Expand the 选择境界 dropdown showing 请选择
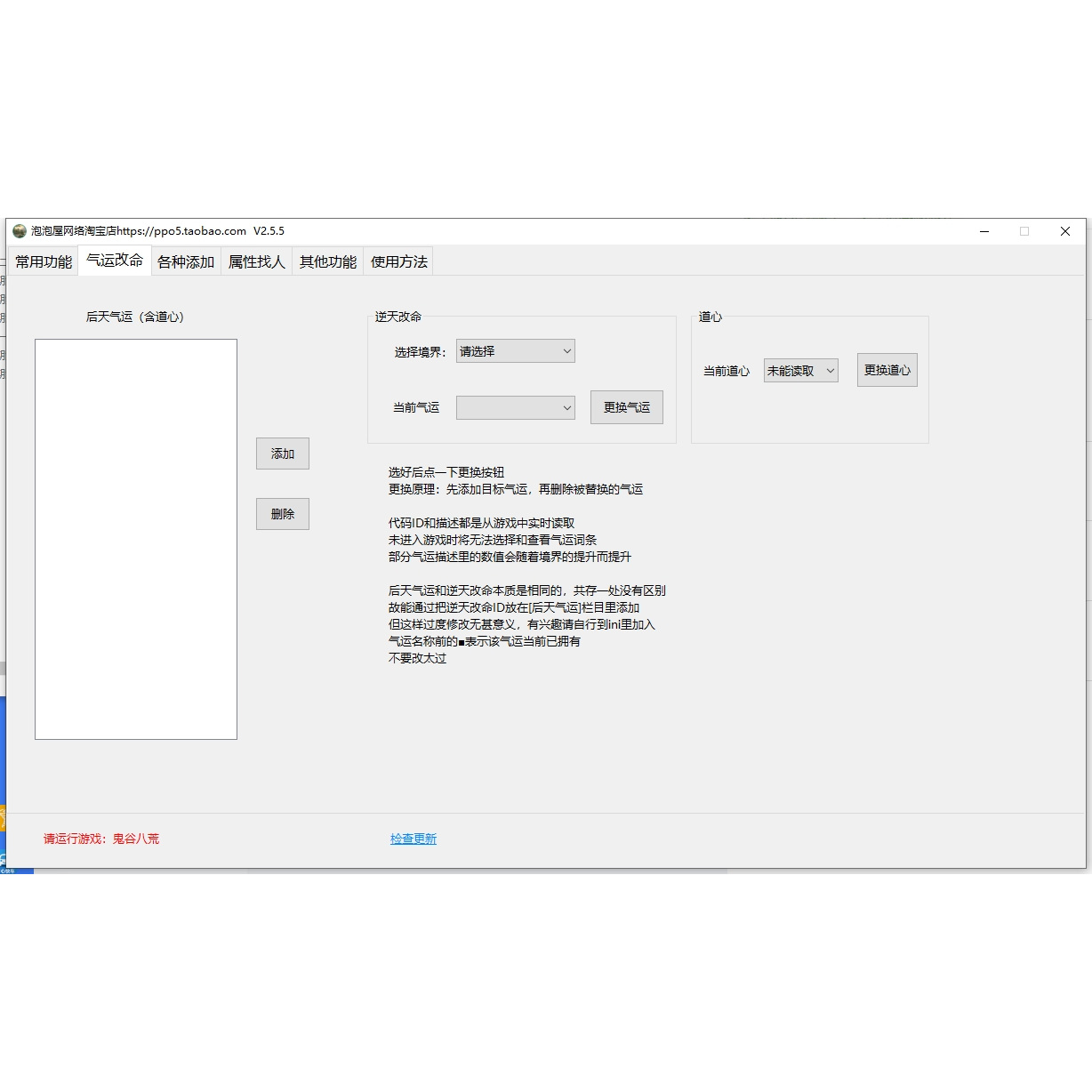The image size is (1092, 1092). pos(516,351)
